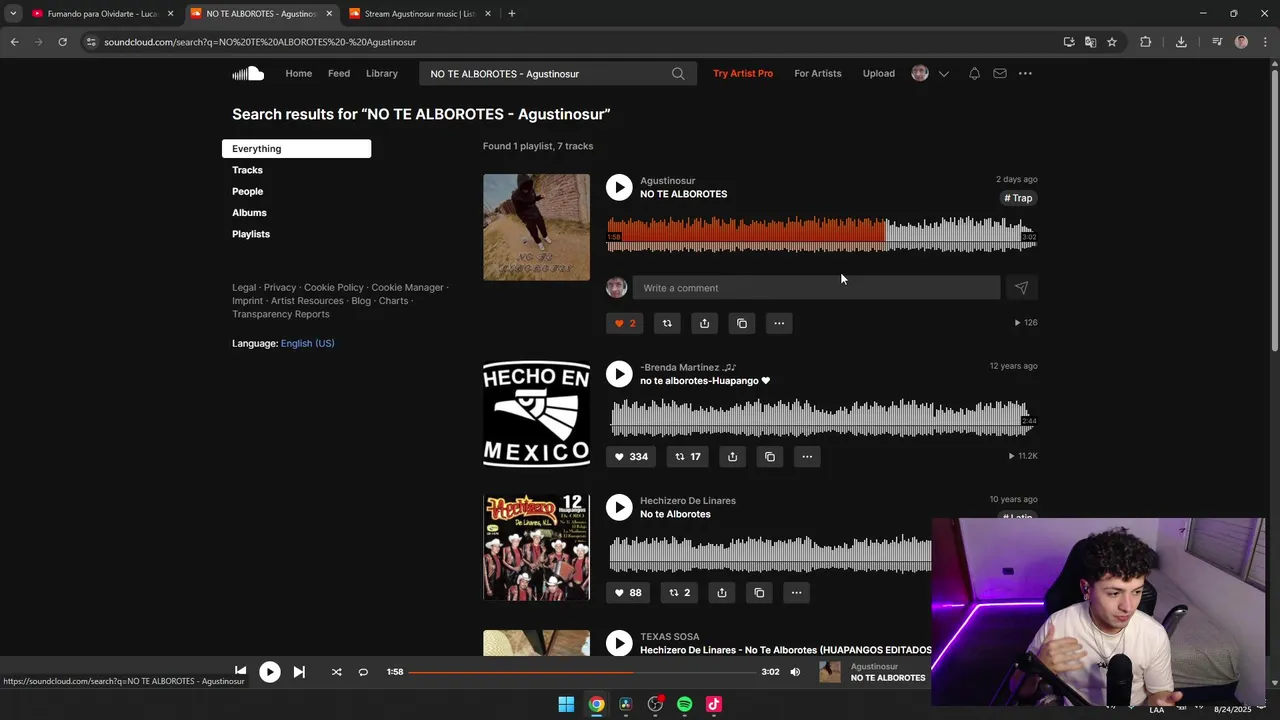Play no te alborotes-Huapango track

pos(619,374)
